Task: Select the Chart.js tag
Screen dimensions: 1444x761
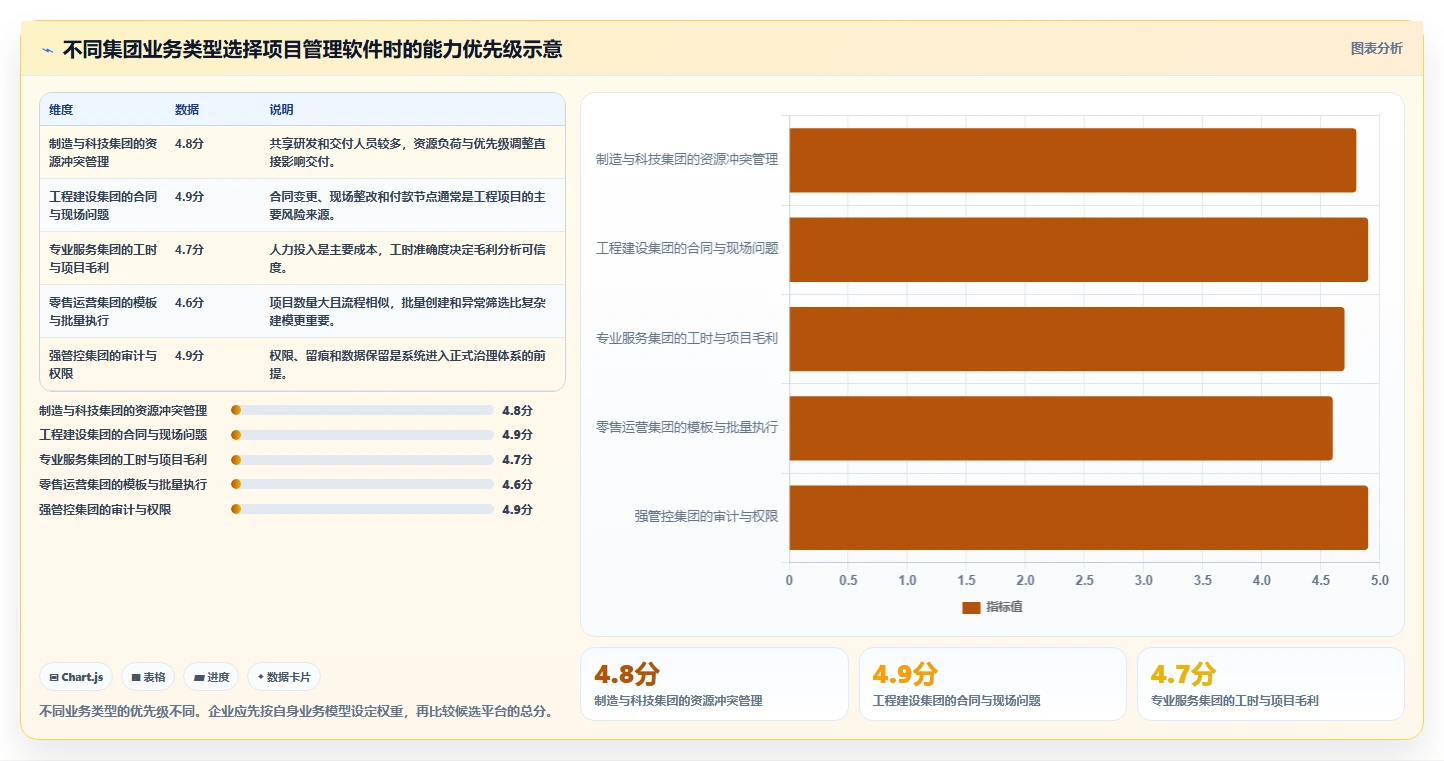Action: (x=77, y=677)
